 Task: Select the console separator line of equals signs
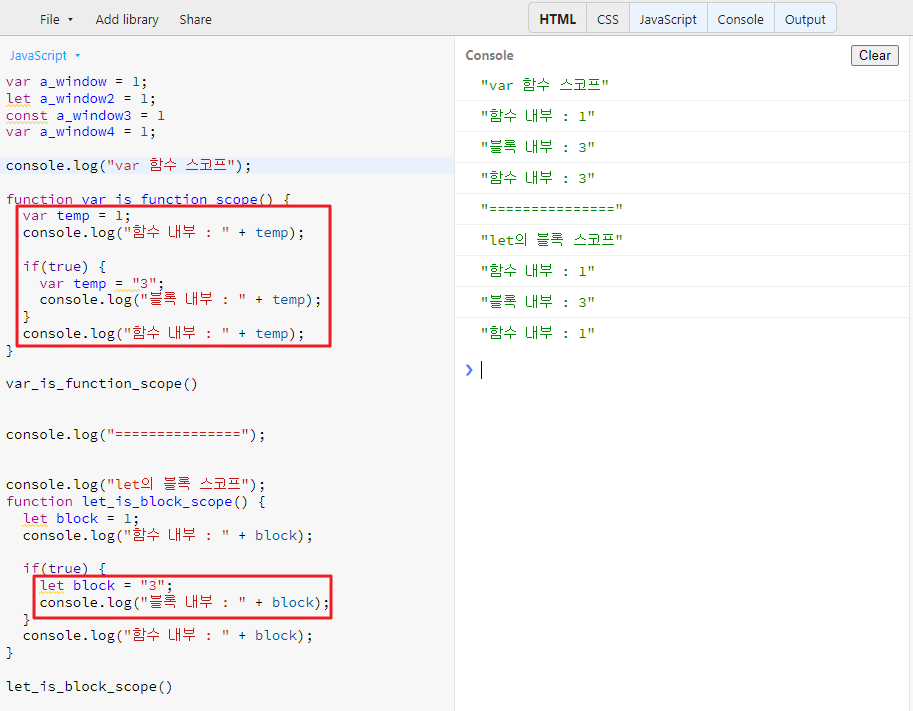(551, 208)
